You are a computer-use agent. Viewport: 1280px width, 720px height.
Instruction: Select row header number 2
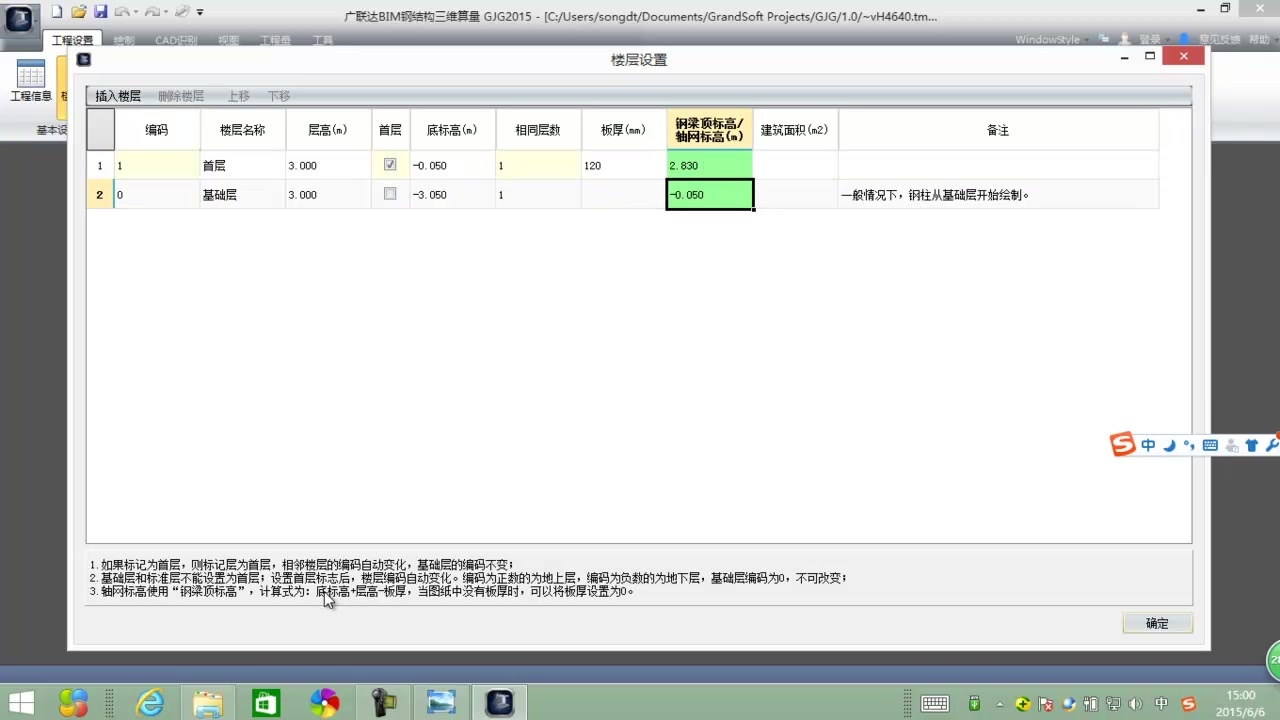[x=100, y=195]
